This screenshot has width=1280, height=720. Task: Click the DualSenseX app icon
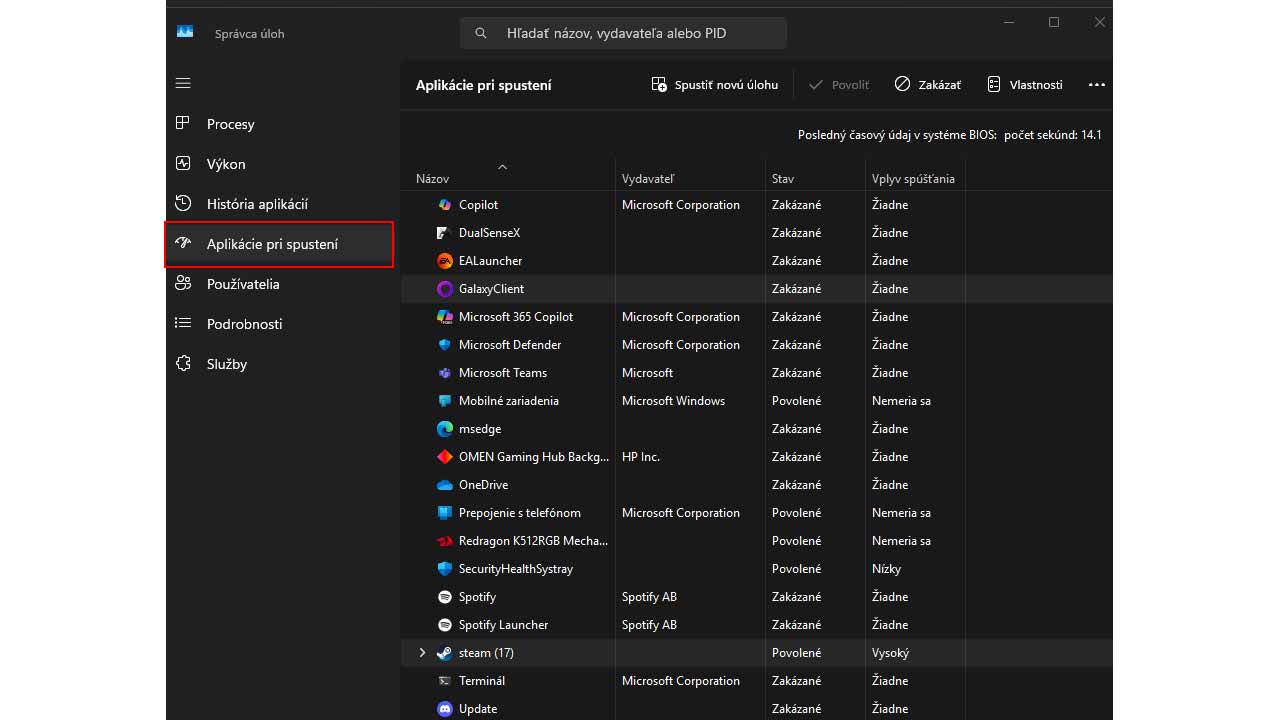coord(445,233)
